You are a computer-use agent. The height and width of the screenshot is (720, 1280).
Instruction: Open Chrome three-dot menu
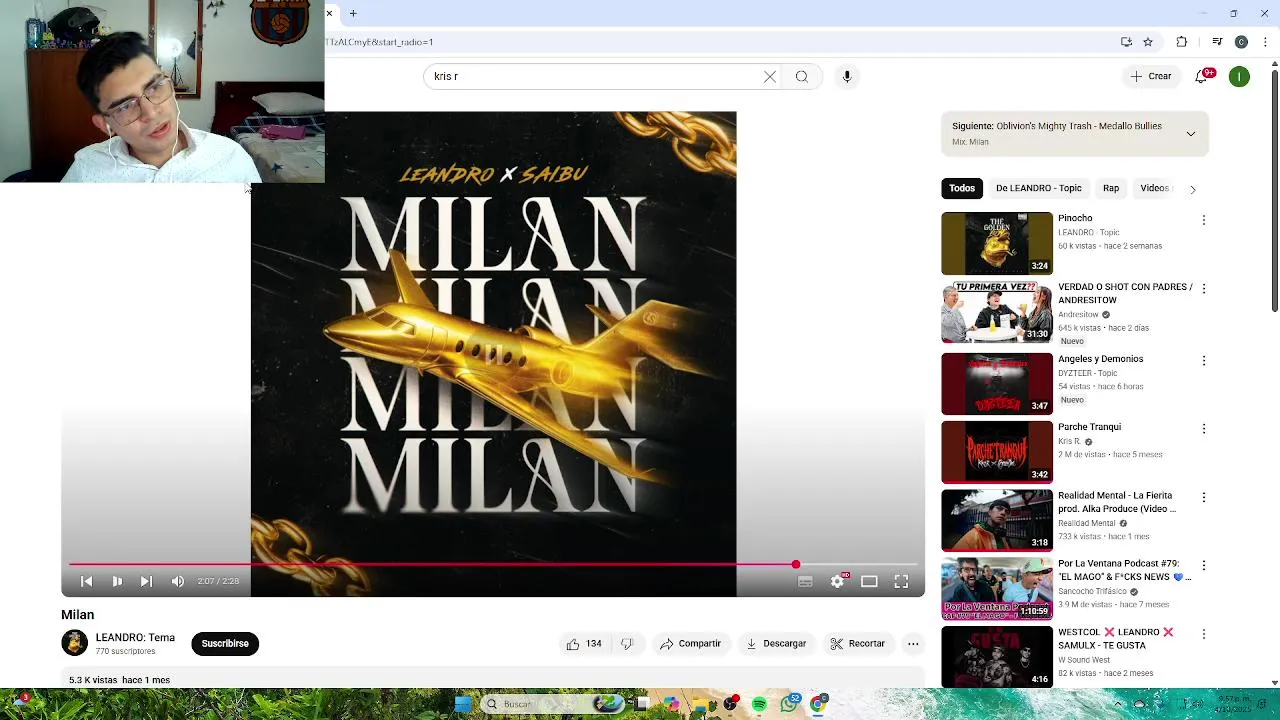tap(1265, 42)
